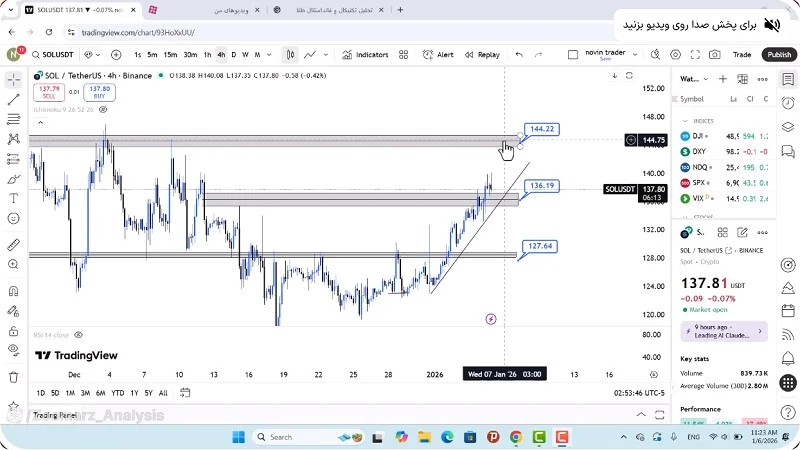Create a new Alert

pos(439,55)
